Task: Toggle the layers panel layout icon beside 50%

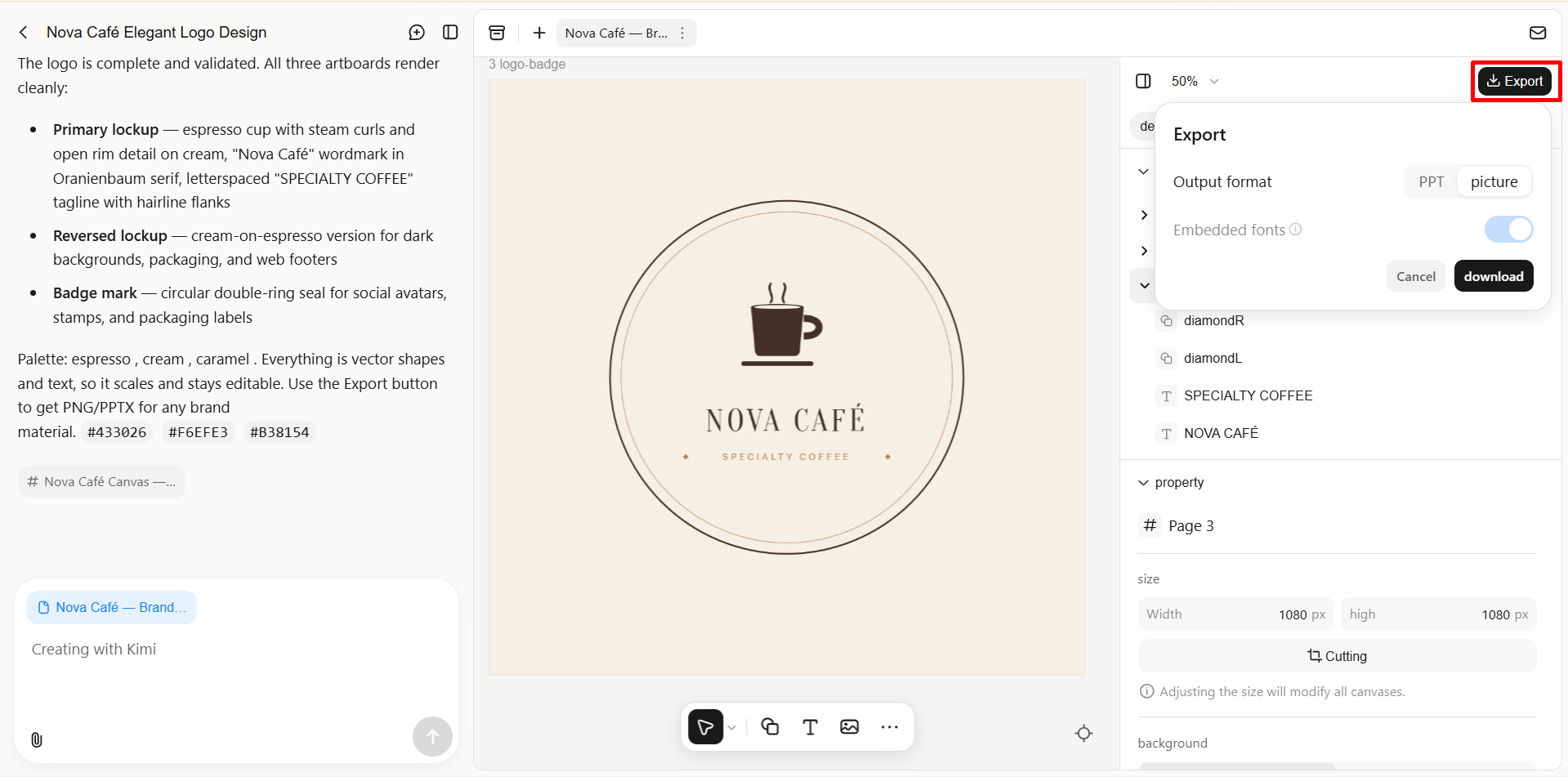Action: coord(1143,81)
